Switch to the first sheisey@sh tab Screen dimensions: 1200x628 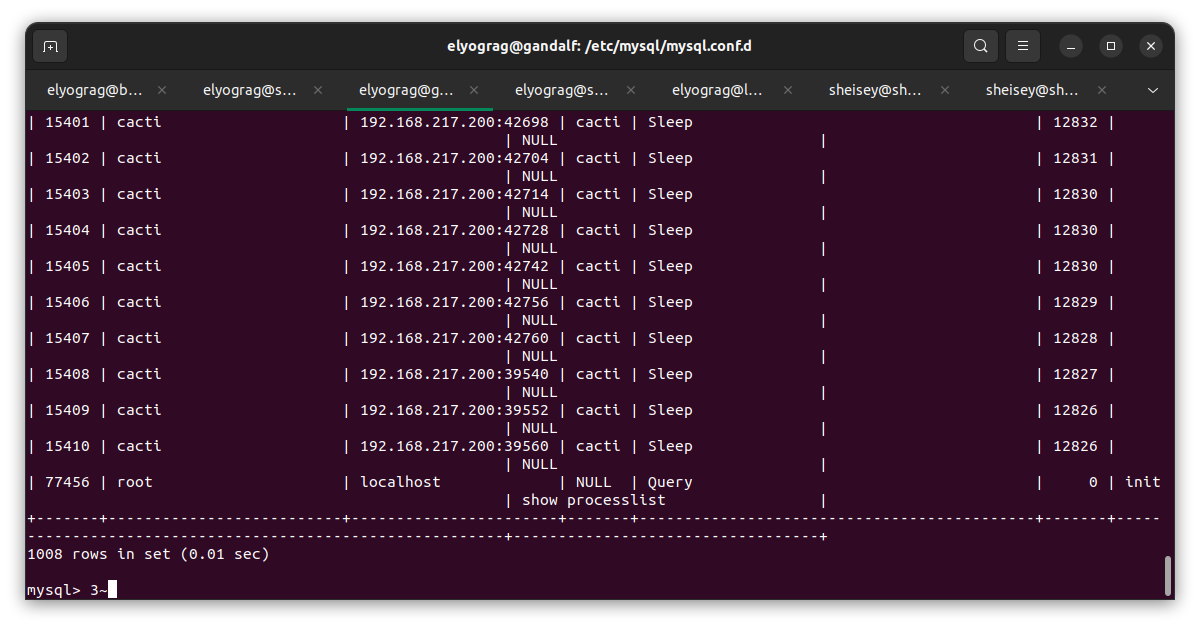point(875,89)
